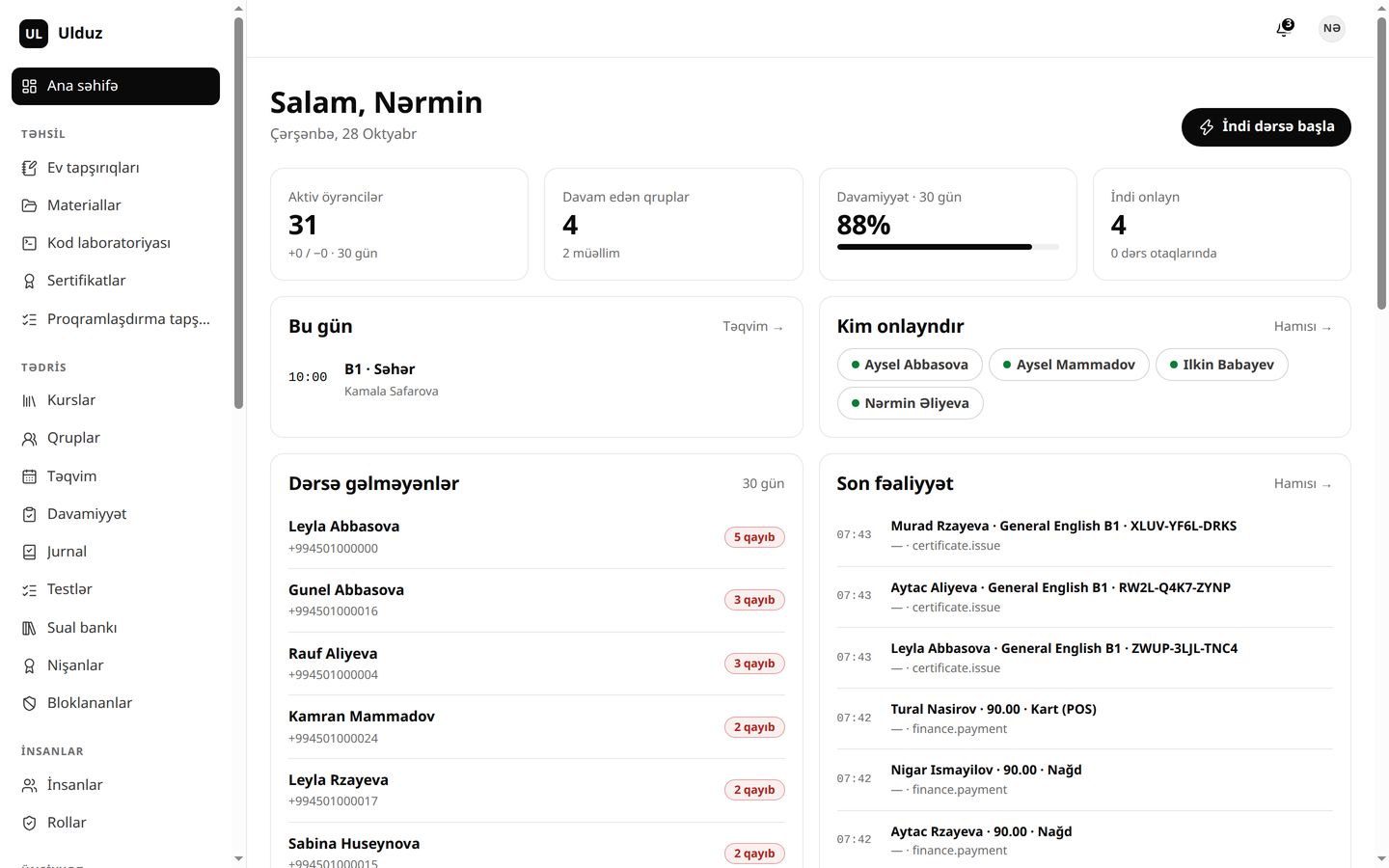Open Leyla Abbasova absentee row
Screen dimensions: 1389x868
pos(536,537)
